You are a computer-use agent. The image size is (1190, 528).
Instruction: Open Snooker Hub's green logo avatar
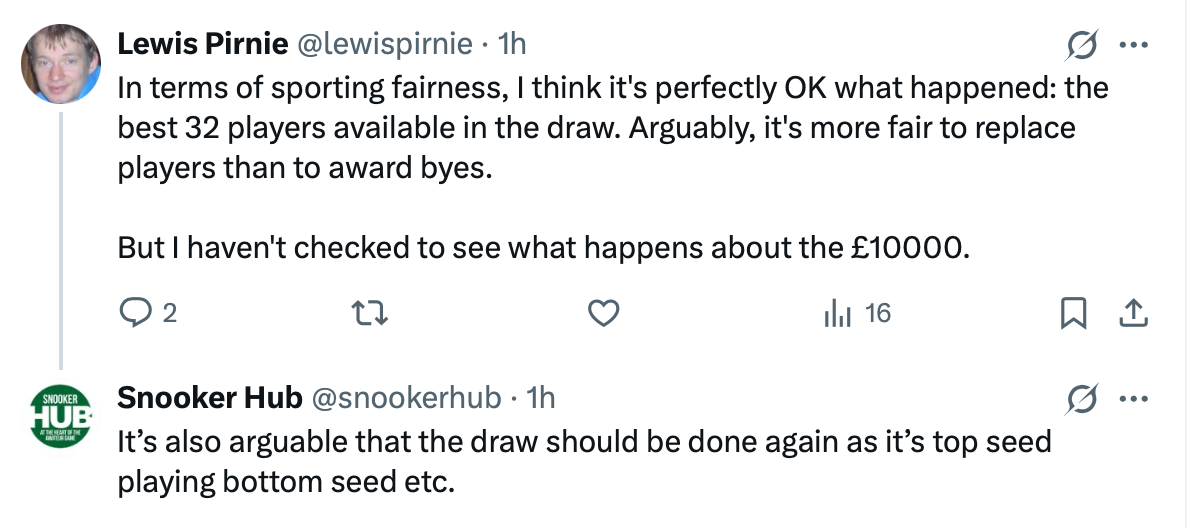(x=61, y=417)
